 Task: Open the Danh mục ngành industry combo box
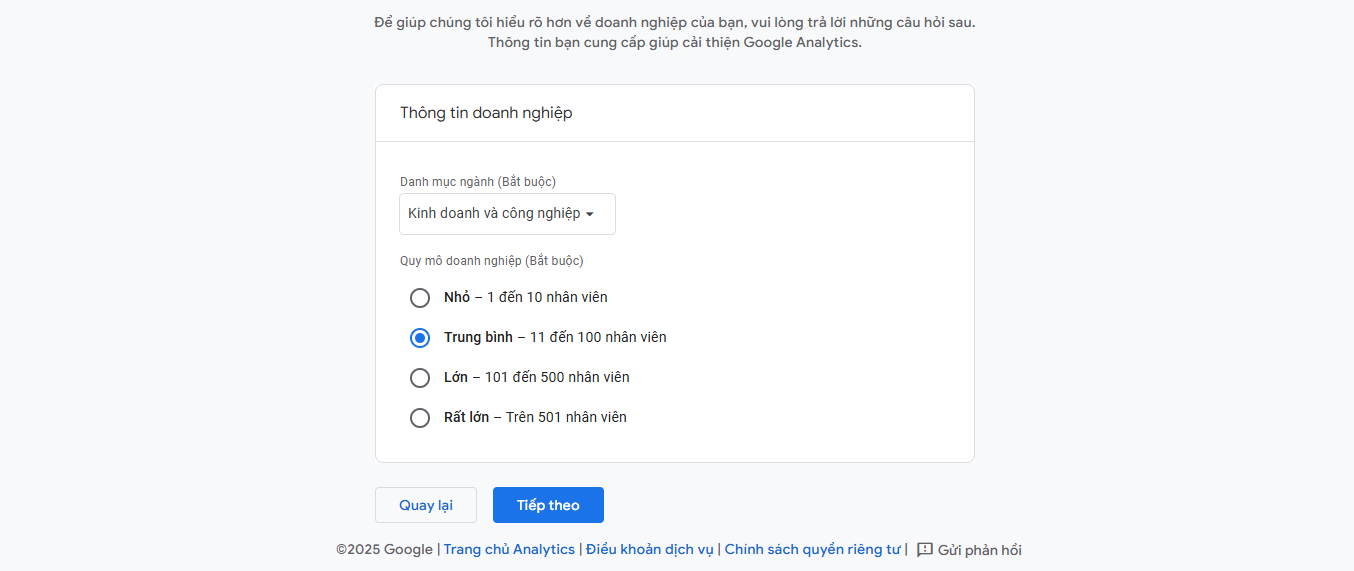[x=507, y=214]
